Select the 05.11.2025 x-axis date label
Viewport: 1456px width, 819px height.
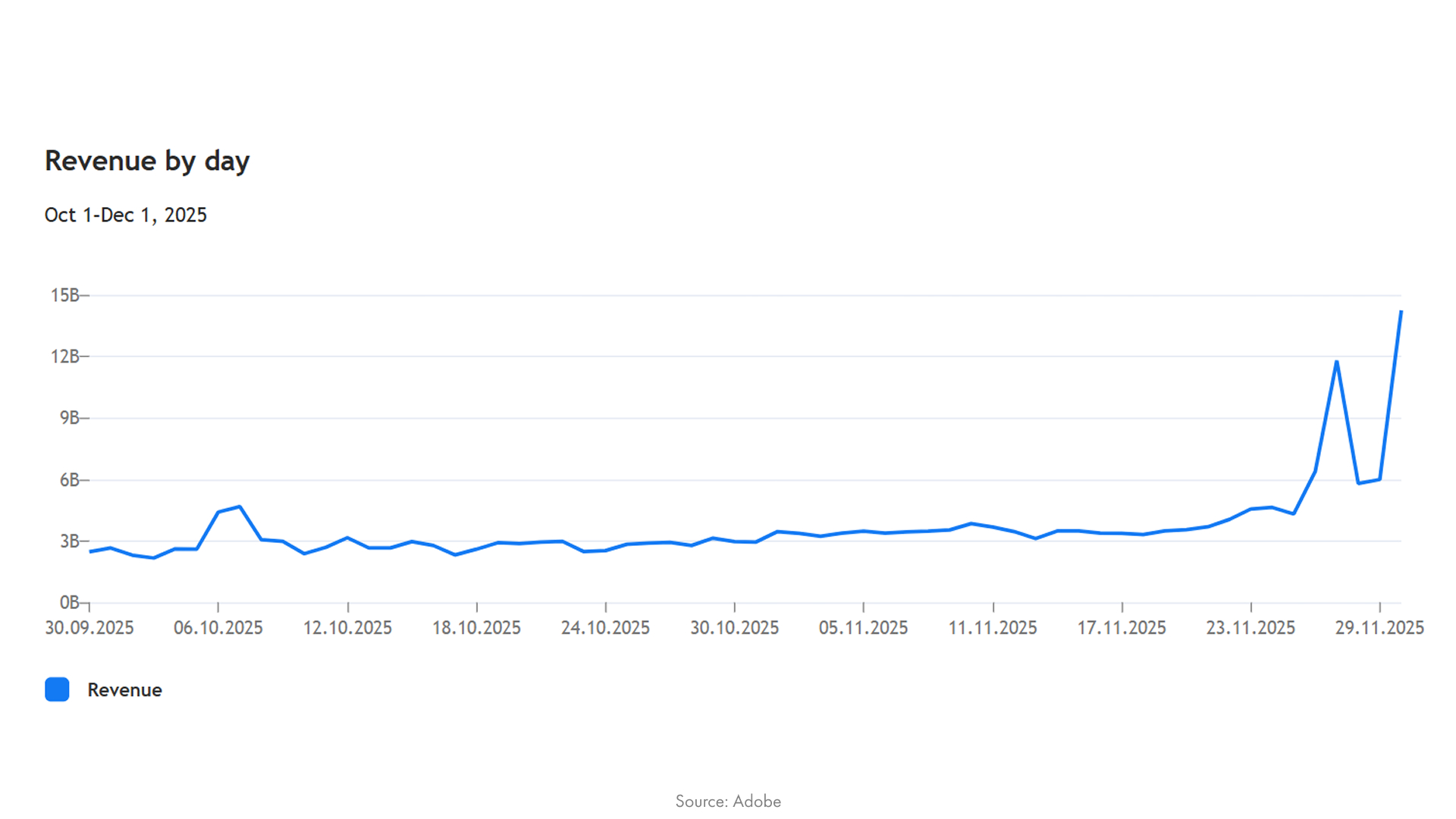[863, 628]
